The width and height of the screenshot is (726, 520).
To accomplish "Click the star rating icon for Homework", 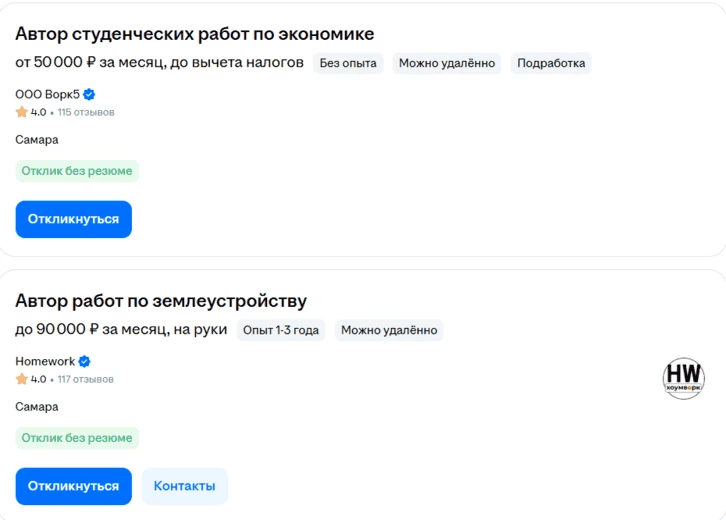I will click(22, 379).
